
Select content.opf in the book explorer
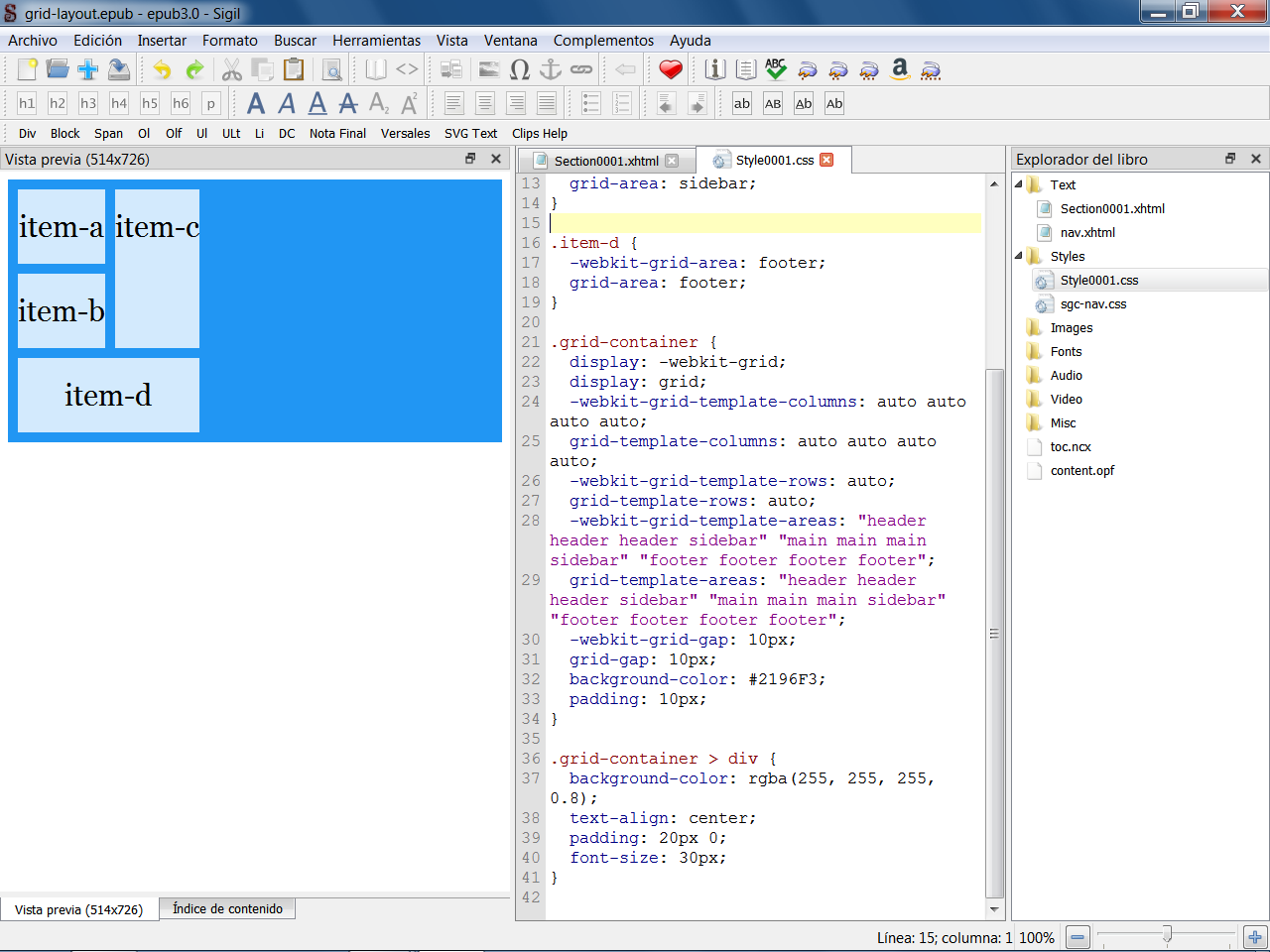pos(1081,471)
